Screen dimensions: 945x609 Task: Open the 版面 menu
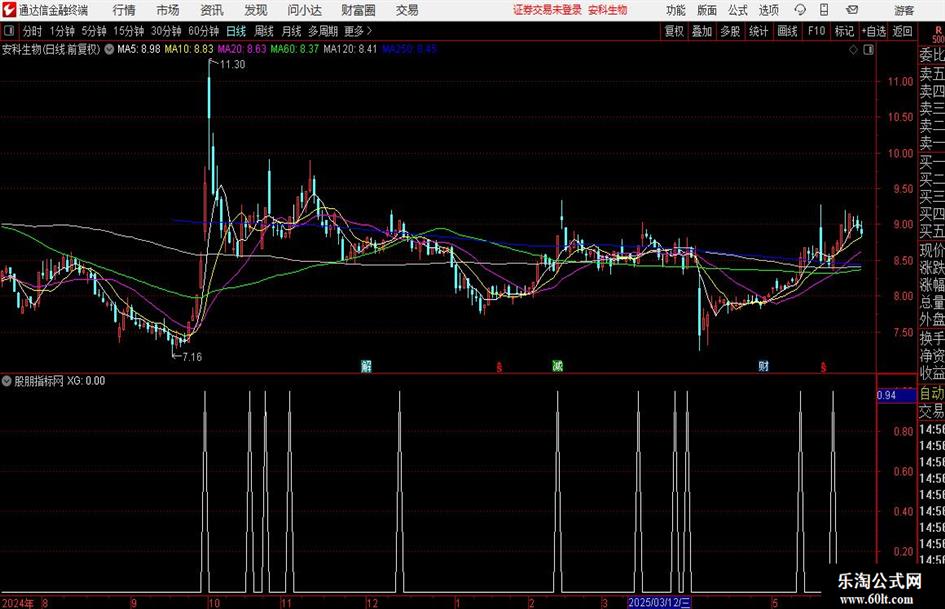707,10
